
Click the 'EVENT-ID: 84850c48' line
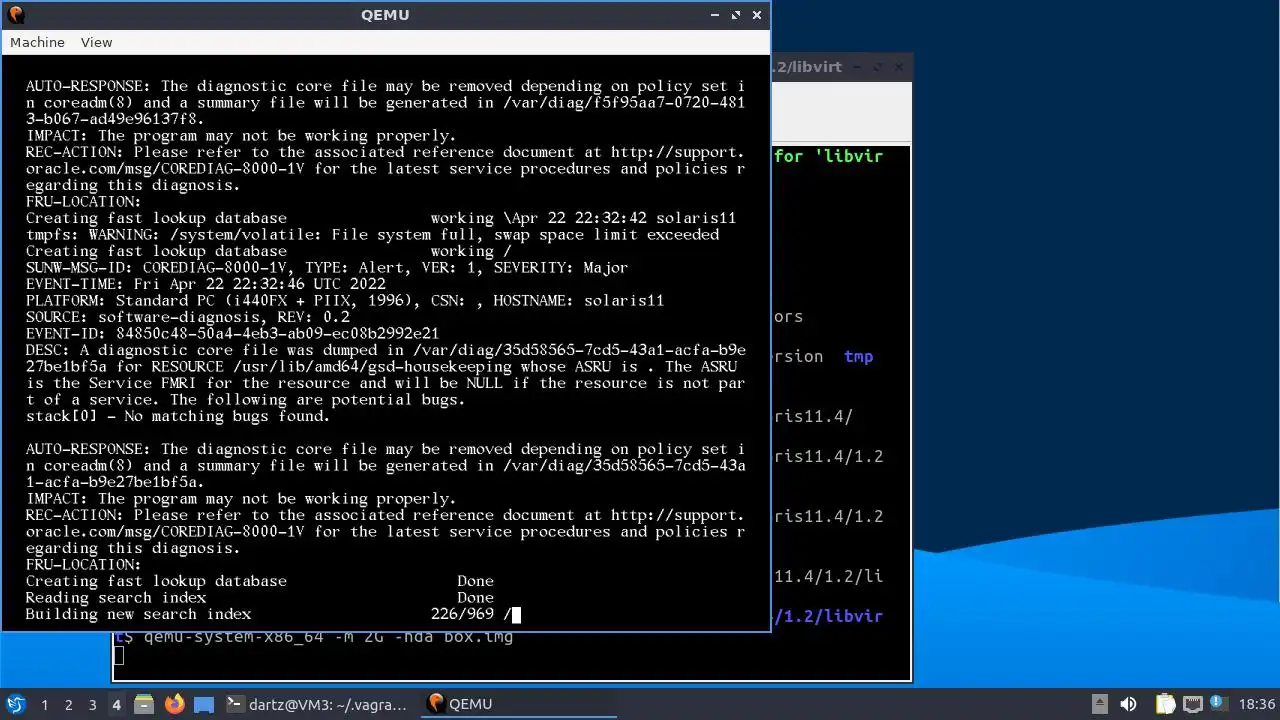point(232,333)
